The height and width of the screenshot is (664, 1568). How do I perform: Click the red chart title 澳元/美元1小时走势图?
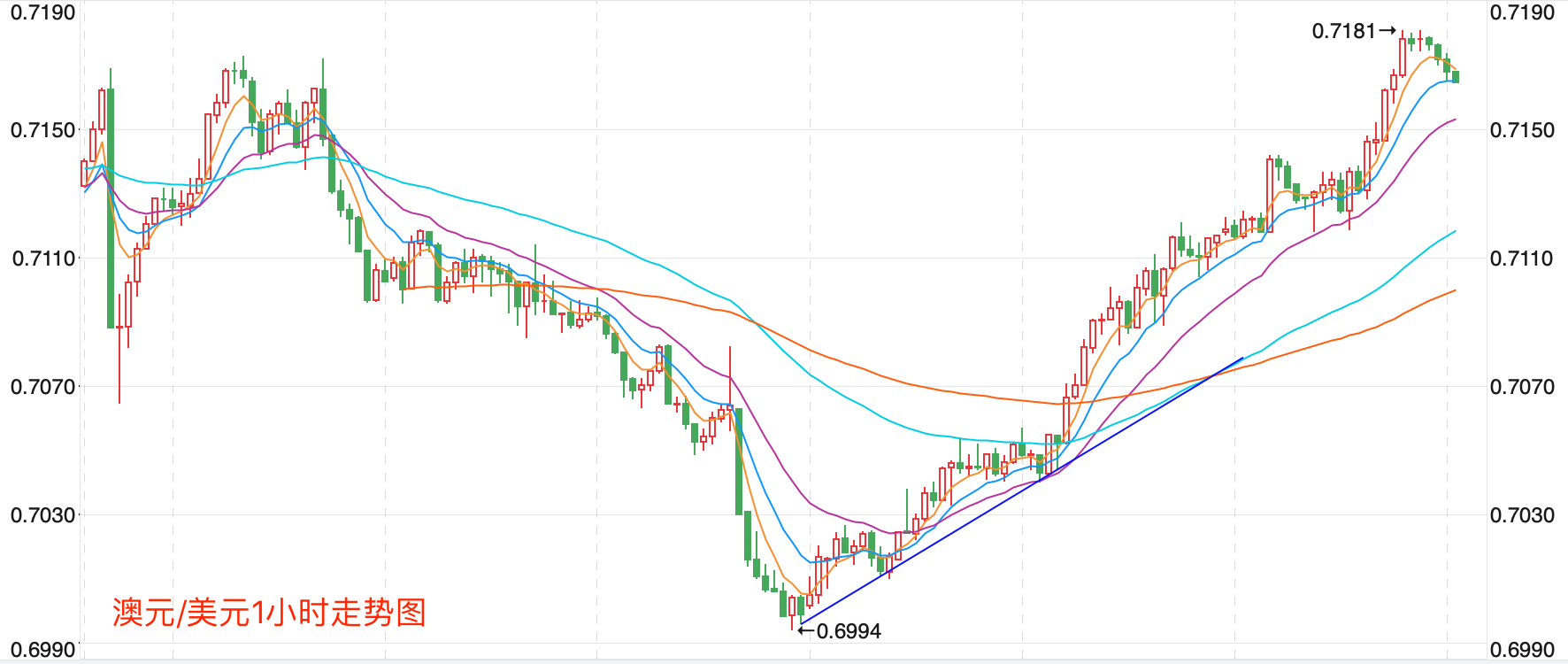coord(269,613)
